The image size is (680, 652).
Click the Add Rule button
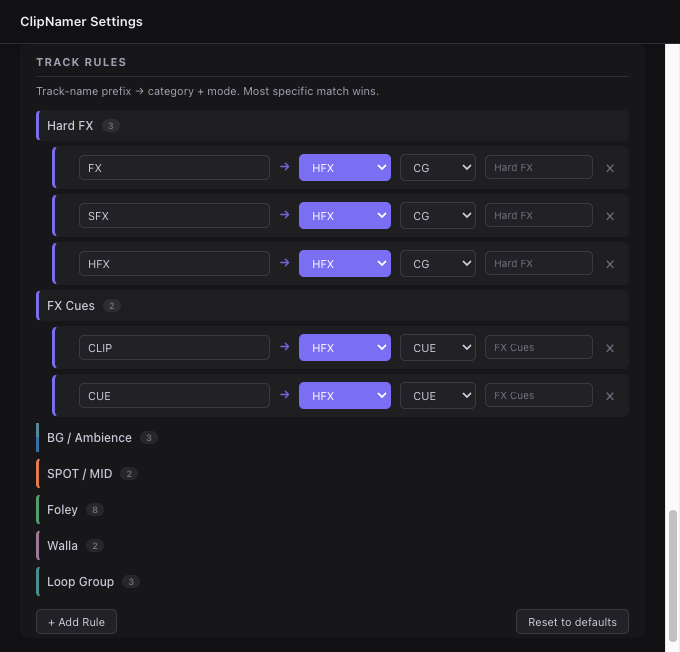pos(76,622)
